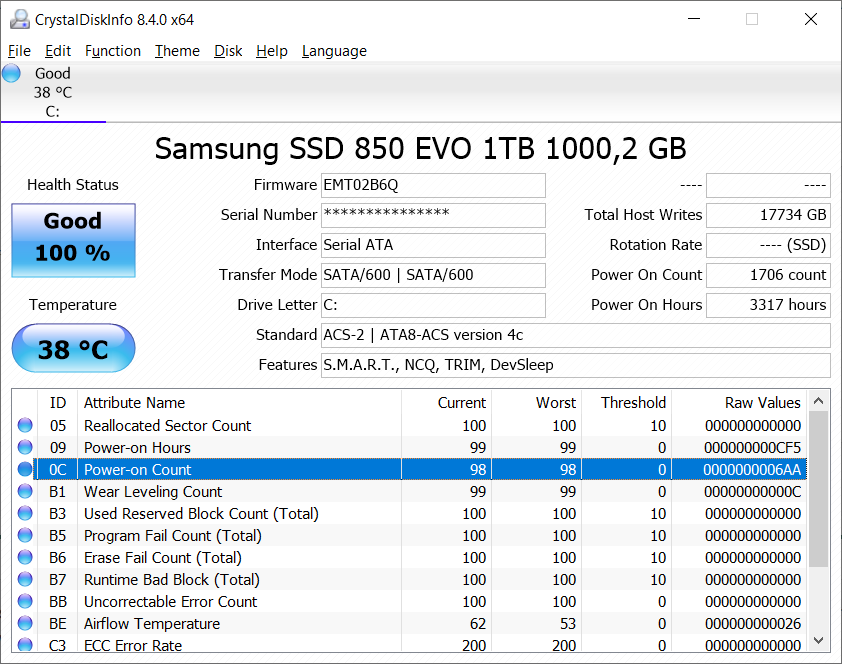
Task: Click the Serial Number field
Action: [433, 215]
